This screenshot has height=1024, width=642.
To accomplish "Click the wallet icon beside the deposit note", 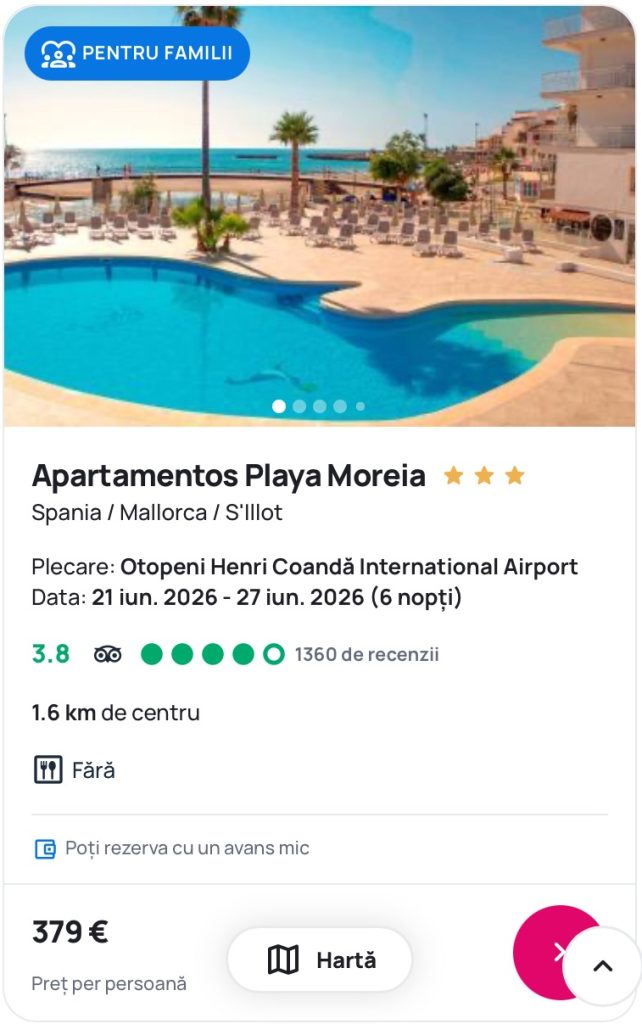I will [x=45, y=849].
